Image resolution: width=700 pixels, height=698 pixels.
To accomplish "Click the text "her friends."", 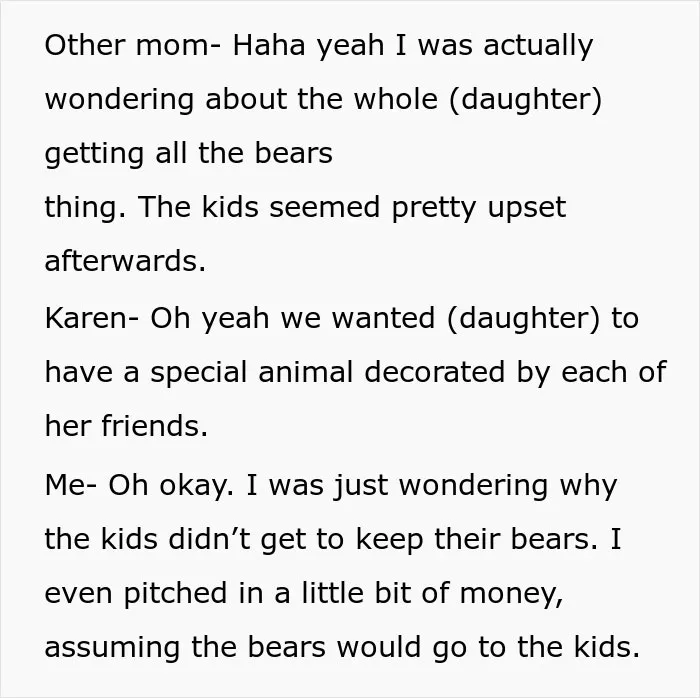I will (126, 426).
